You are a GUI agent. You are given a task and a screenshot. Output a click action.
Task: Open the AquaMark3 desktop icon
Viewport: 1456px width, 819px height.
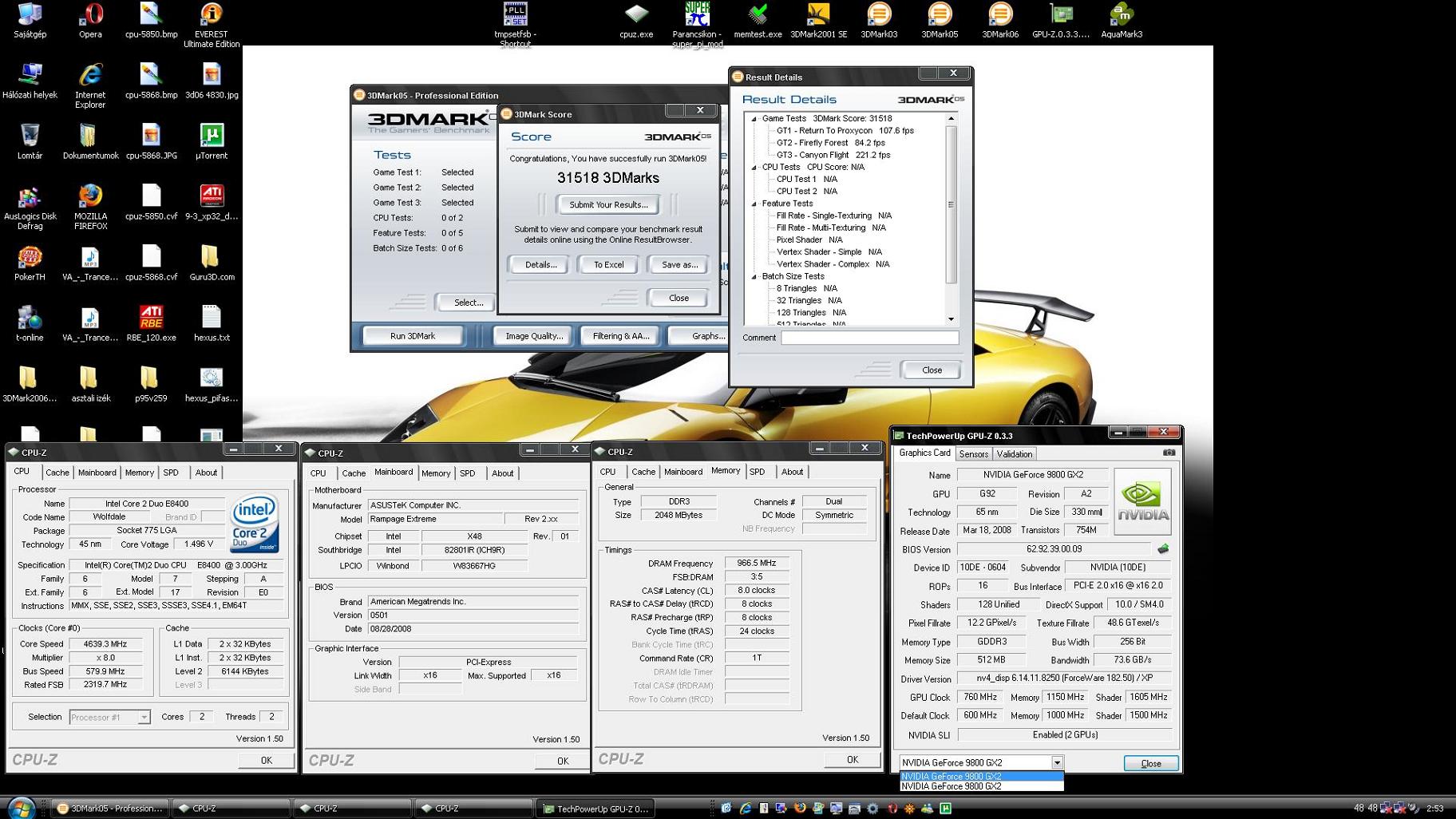click(x=1122, y=20)
